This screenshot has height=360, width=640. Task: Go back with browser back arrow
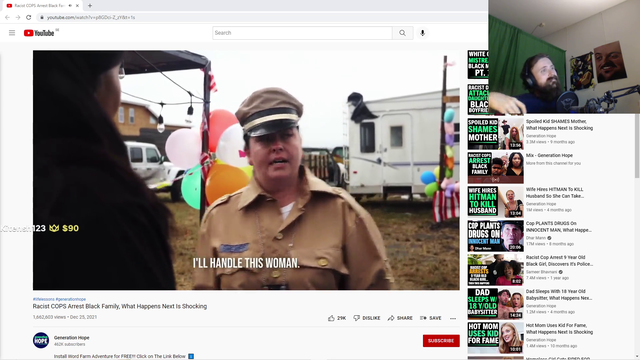(7, 17)
